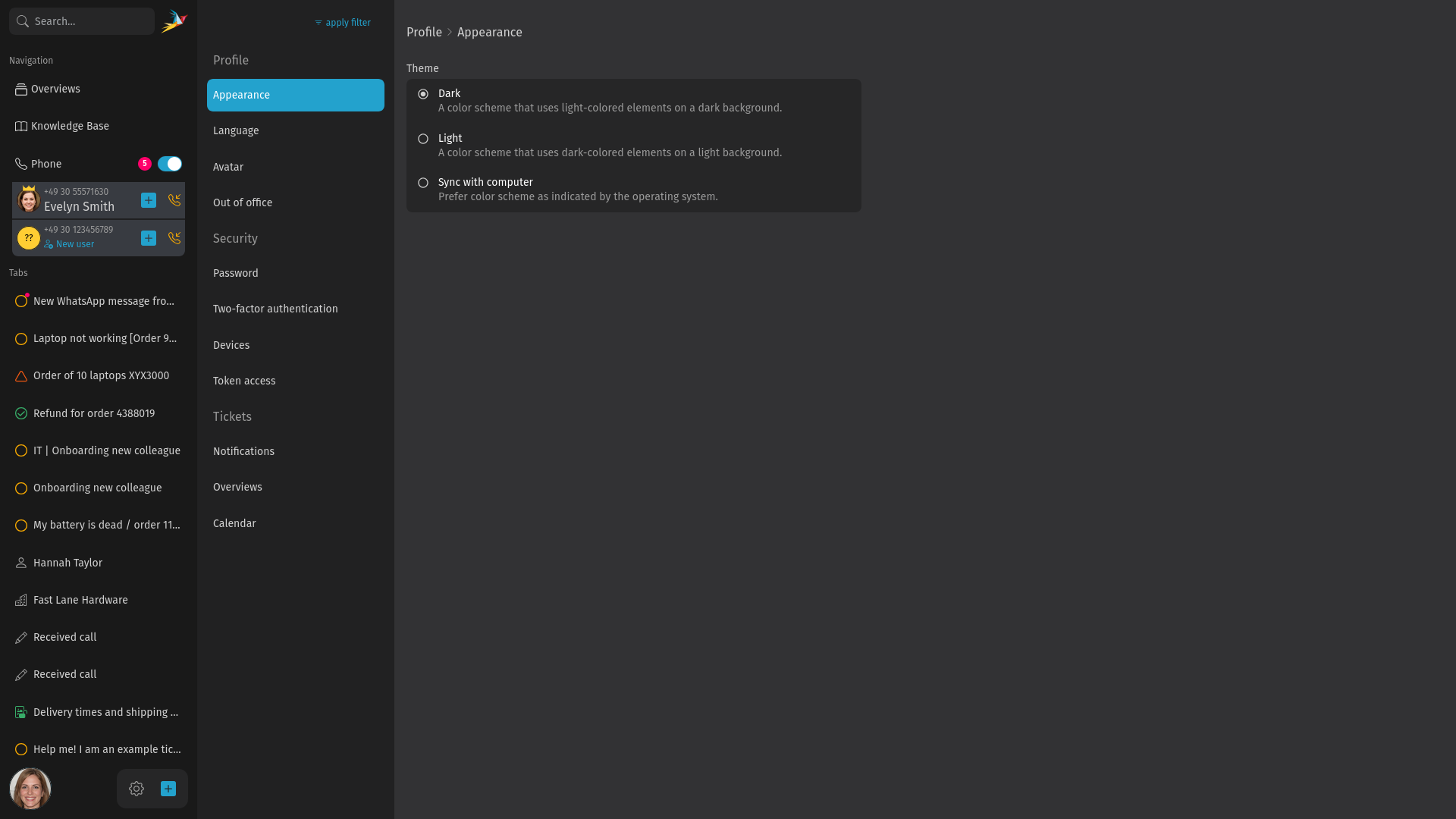Click the blue plus button beside the gear icon
The image size is (1456, 819).
pos(168,789)
